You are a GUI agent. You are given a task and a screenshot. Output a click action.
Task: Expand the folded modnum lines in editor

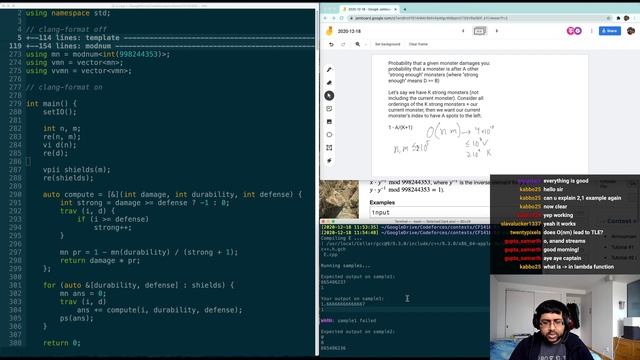pyautogui.click(x=171, y=46)
